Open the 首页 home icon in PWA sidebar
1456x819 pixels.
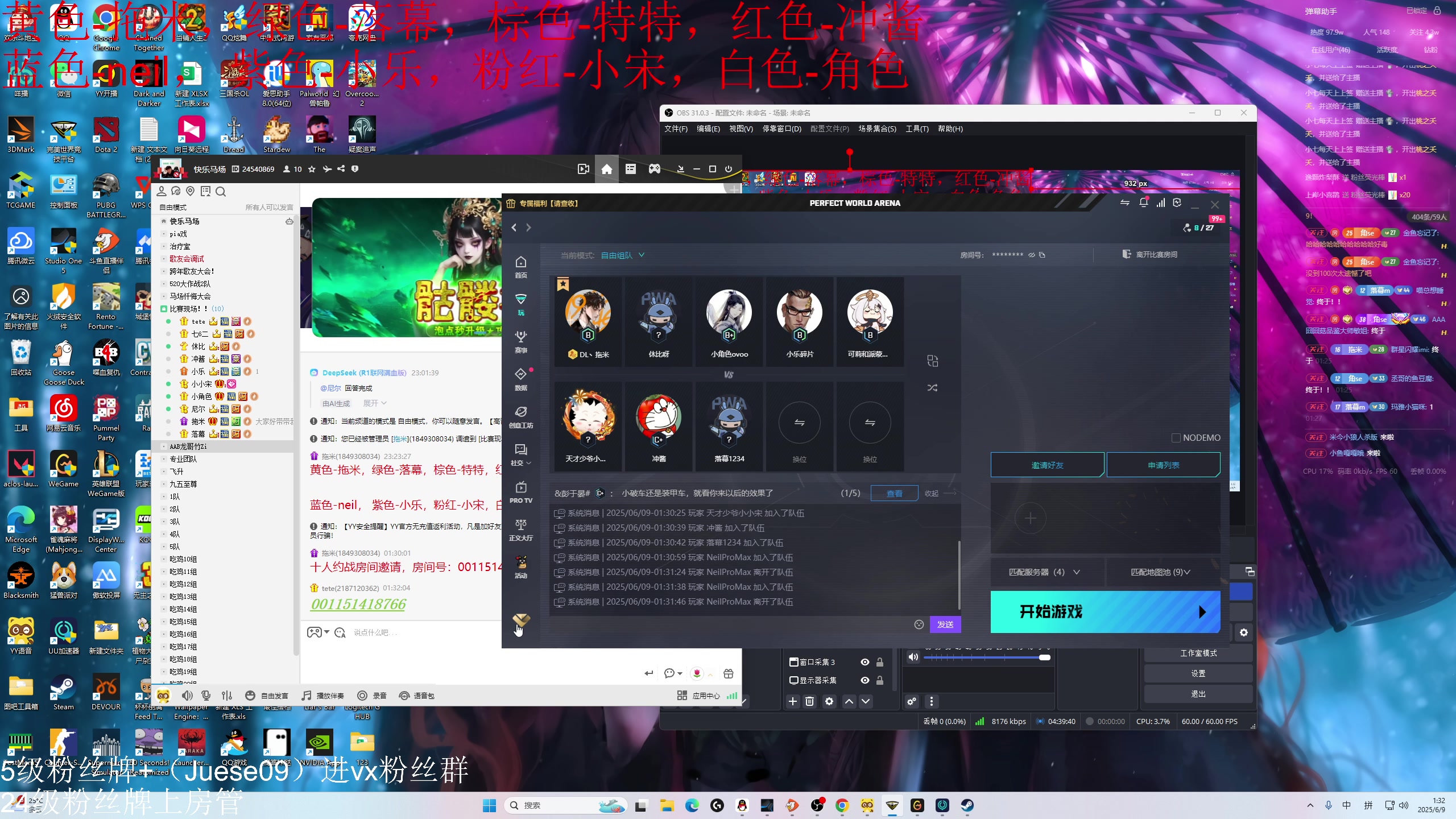520,267
